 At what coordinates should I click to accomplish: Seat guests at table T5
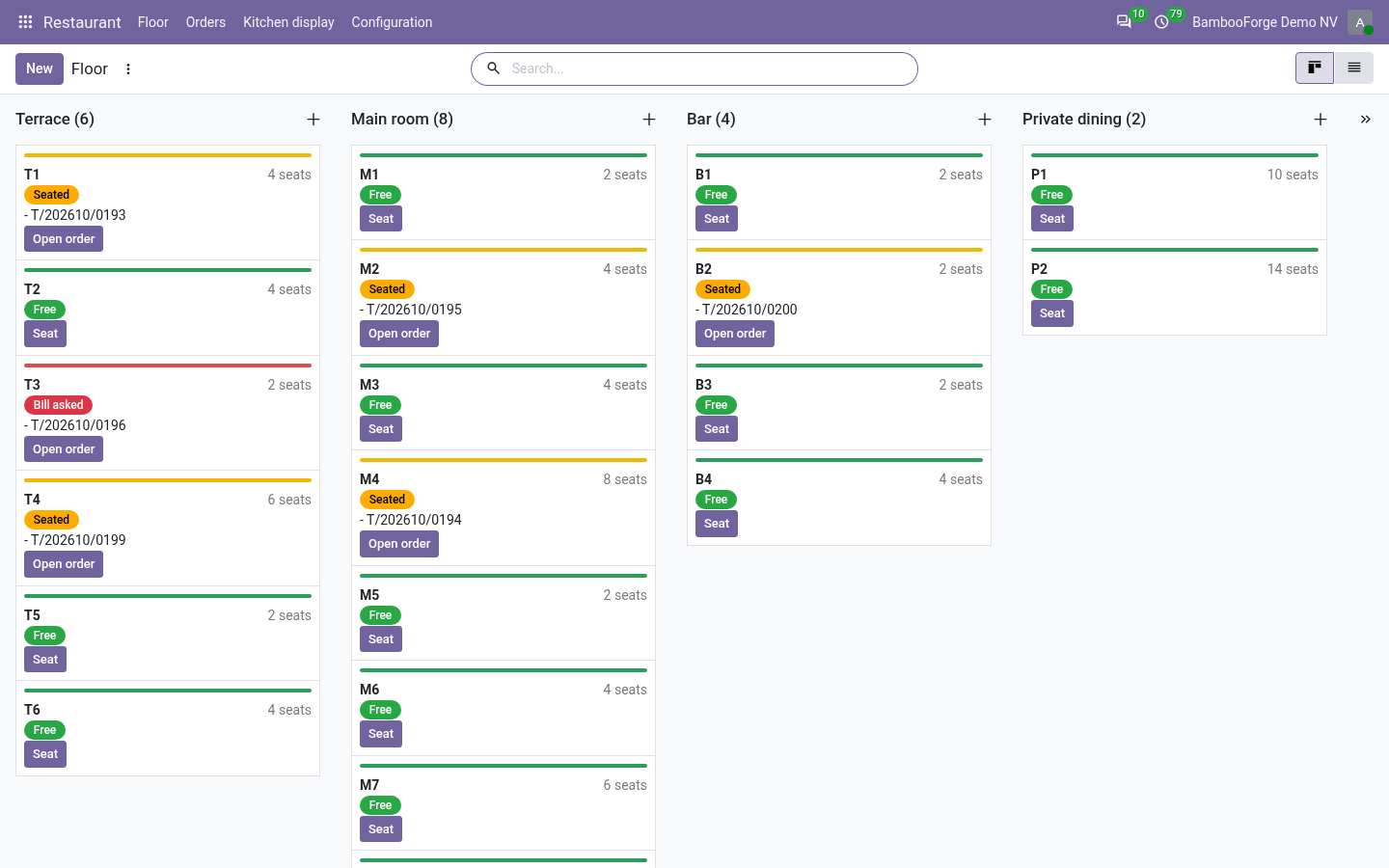click(x=45, y=660)
